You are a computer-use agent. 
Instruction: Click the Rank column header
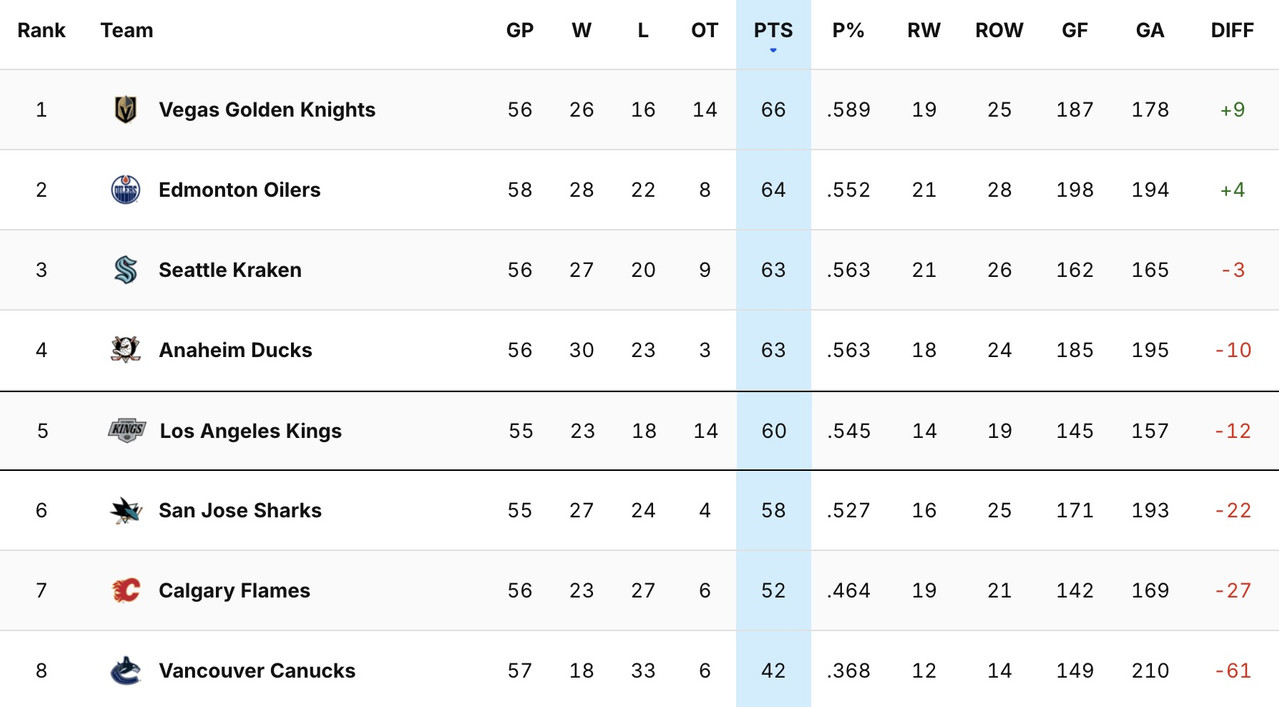[41, 30]
